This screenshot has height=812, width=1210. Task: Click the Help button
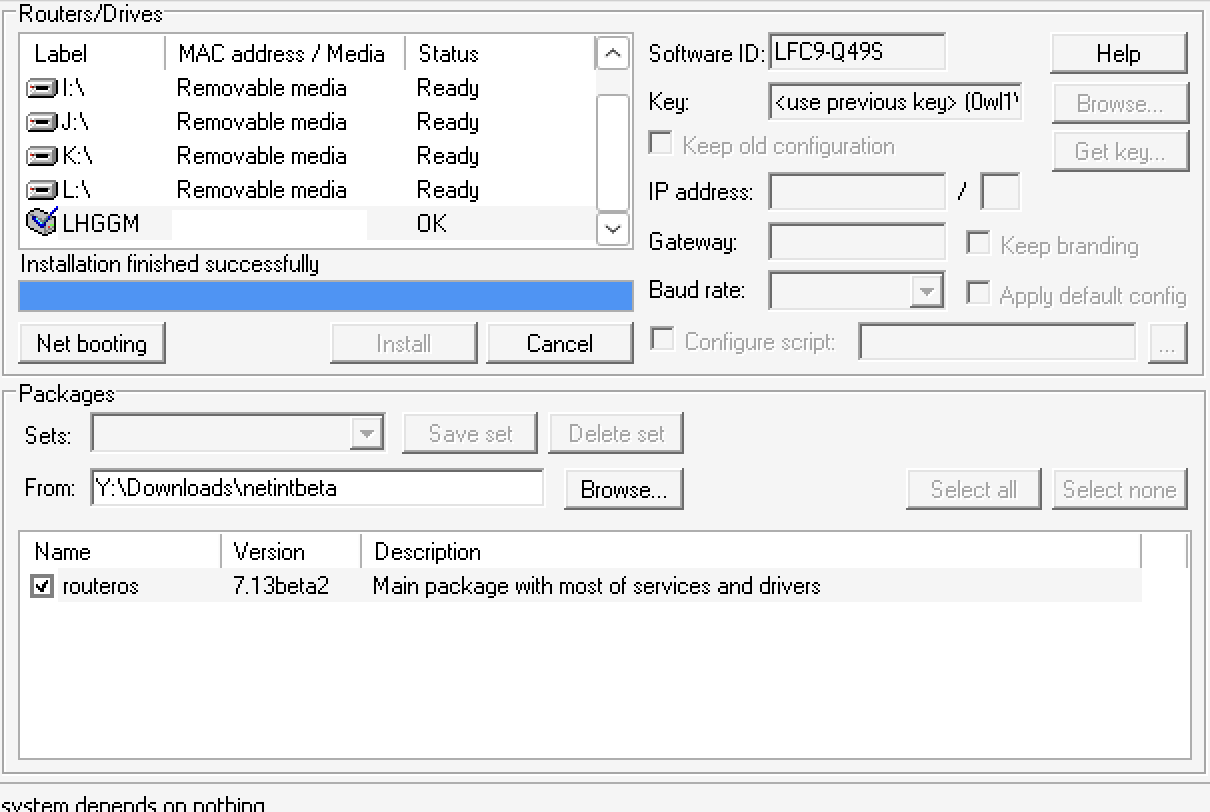1118,53
